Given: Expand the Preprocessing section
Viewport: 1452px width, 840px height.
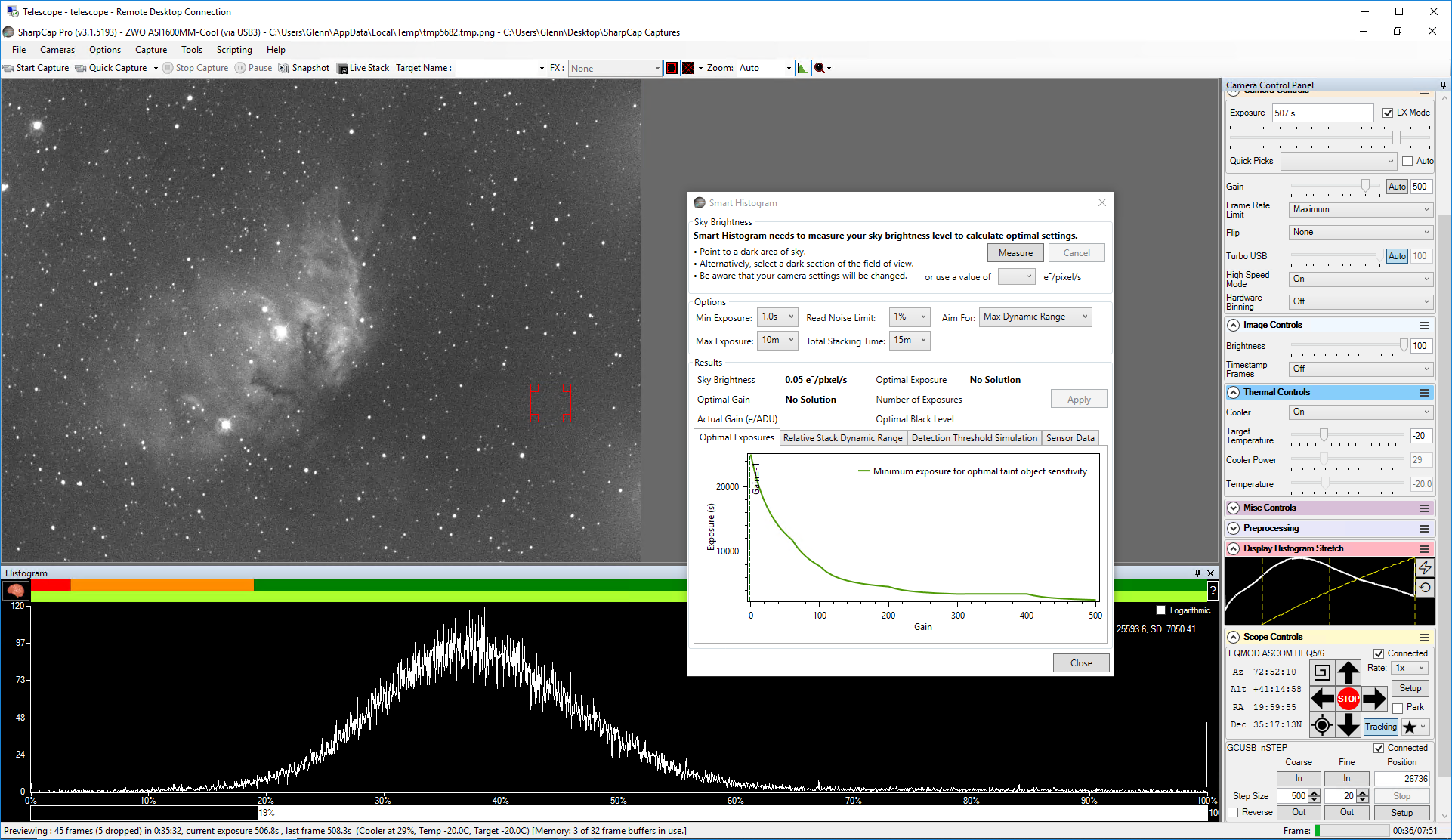Looking at the screenshot, I should [x=1234, y=529].
